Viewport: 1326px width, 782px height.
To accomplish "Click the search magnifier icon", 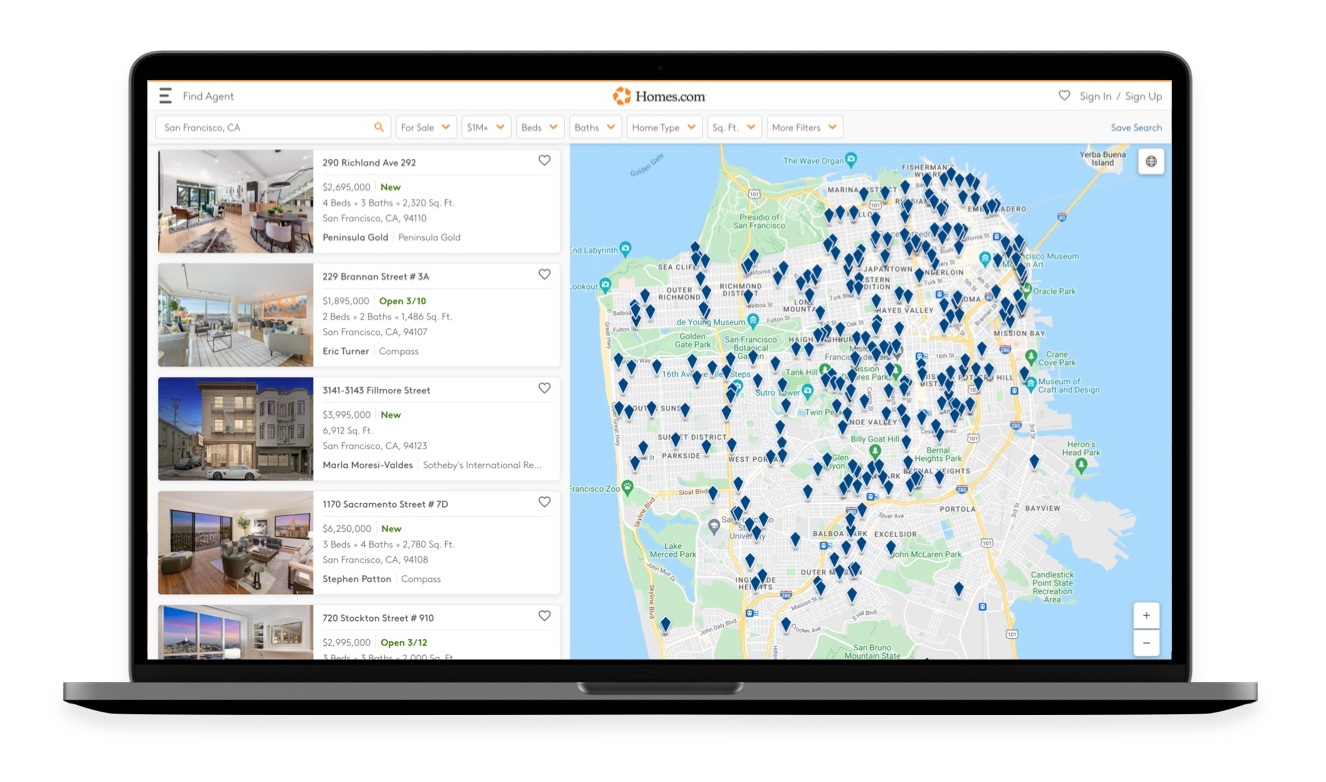I will [379, 127].
